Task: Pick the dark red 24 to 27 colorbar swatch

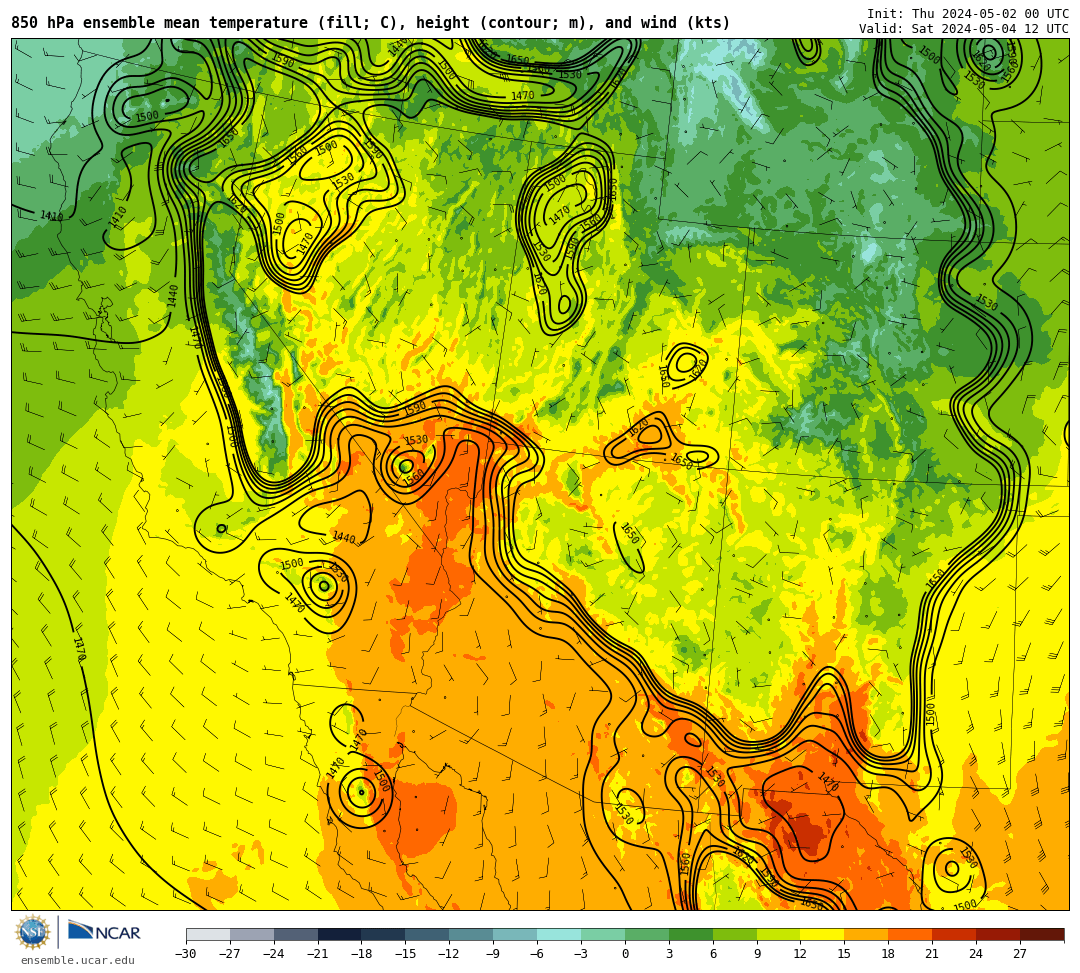Action: coord(999,934)
